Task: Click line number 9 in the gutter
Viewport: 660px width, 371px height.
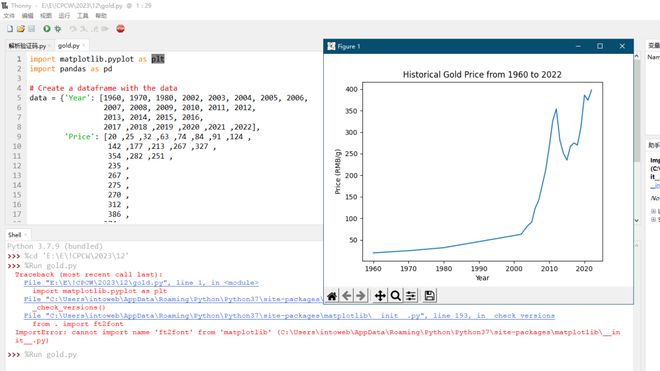Action: point(19,136)
